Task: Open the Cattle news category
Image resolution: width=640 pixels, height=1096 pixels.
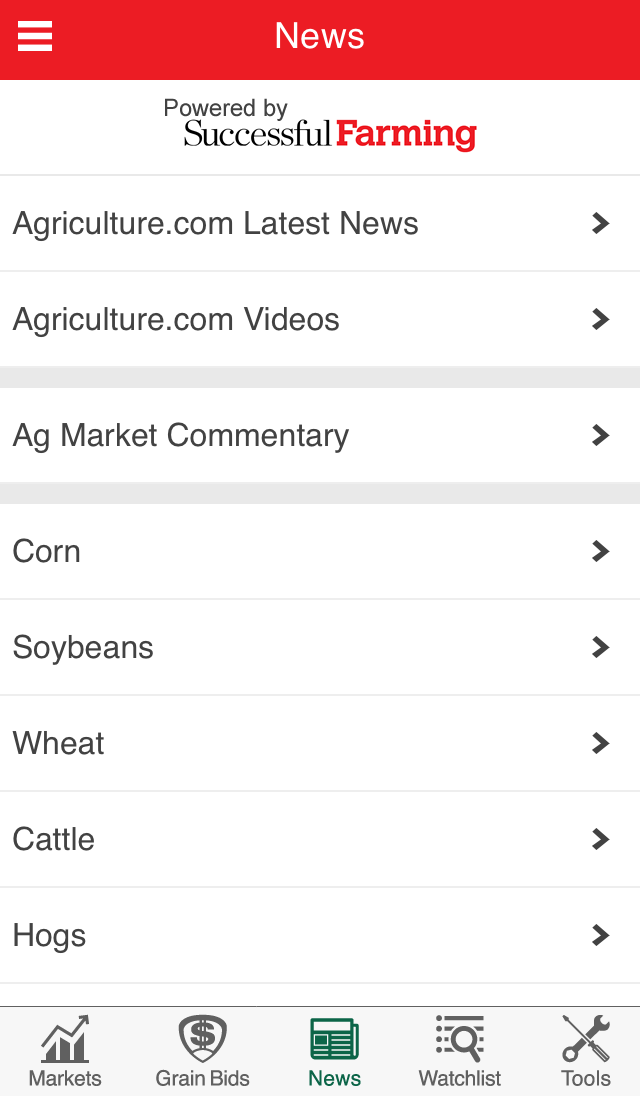Action: coord(54,839)
